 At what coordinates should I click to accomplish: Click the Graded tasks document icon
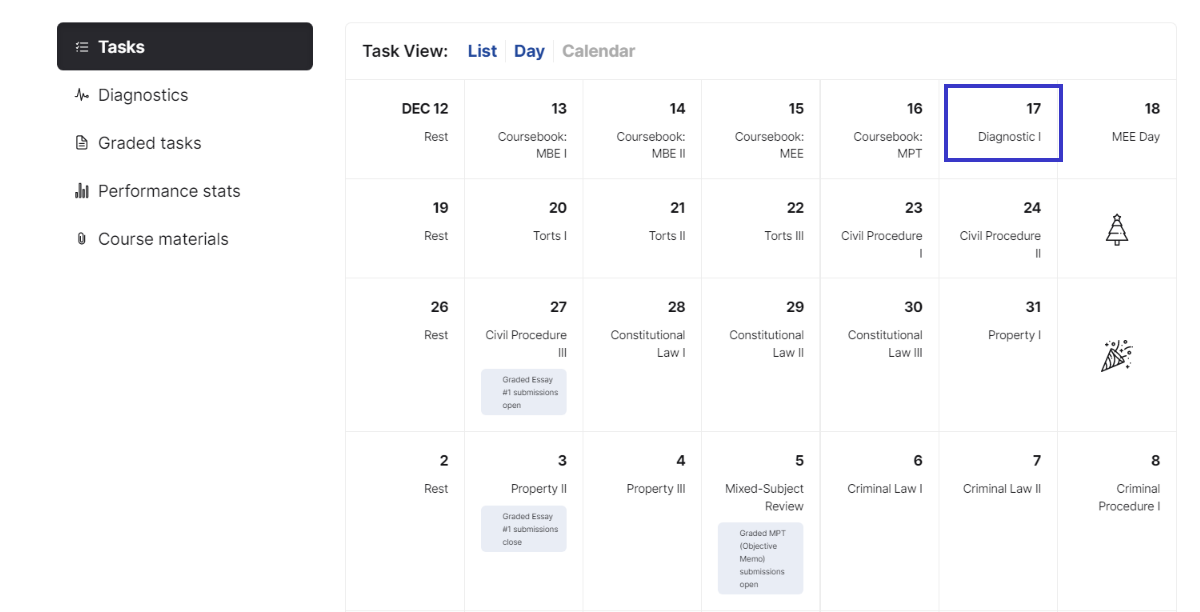point(82,143)
